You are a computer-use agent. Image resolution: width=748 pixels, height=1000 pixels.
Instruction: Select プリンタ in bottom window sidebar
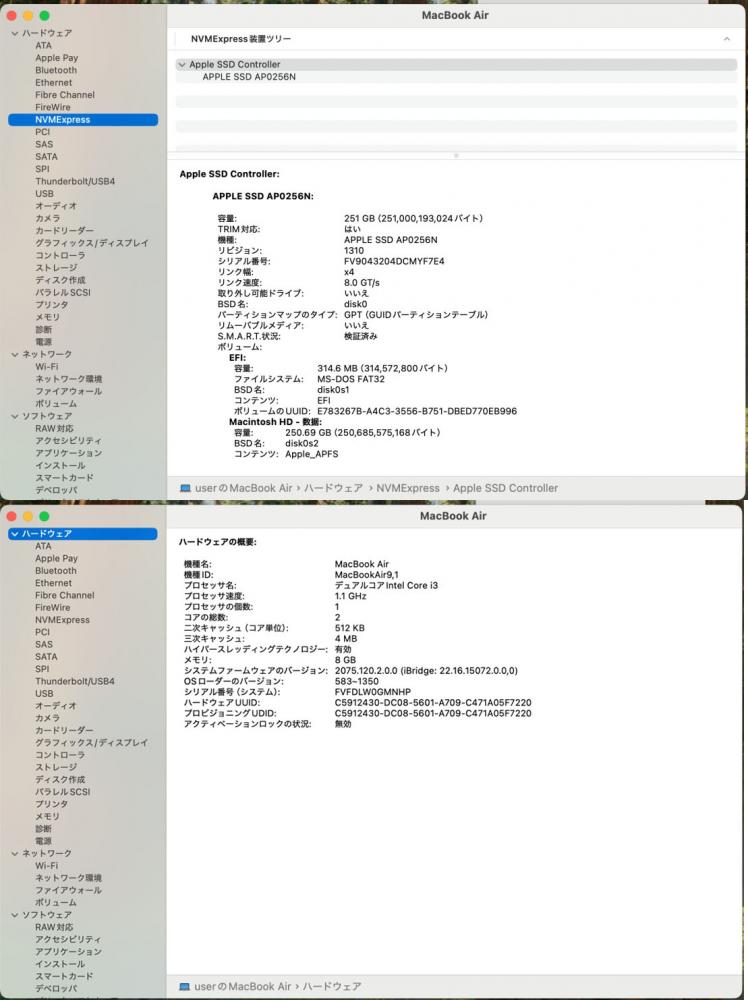coord(52,804)
